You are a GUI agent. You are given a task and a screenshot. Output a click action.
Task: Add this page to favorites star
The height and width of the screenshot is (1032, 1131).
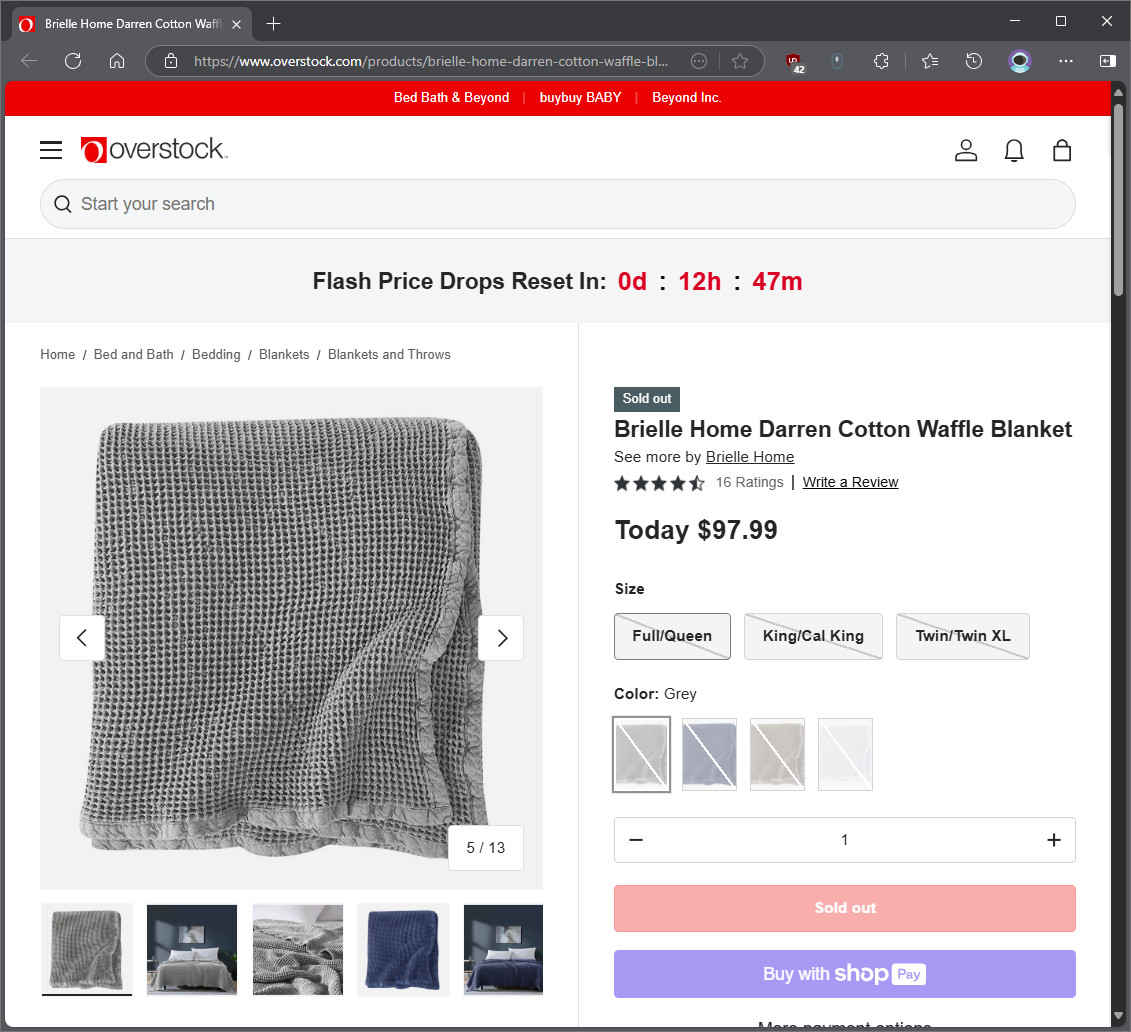(740, 61)
